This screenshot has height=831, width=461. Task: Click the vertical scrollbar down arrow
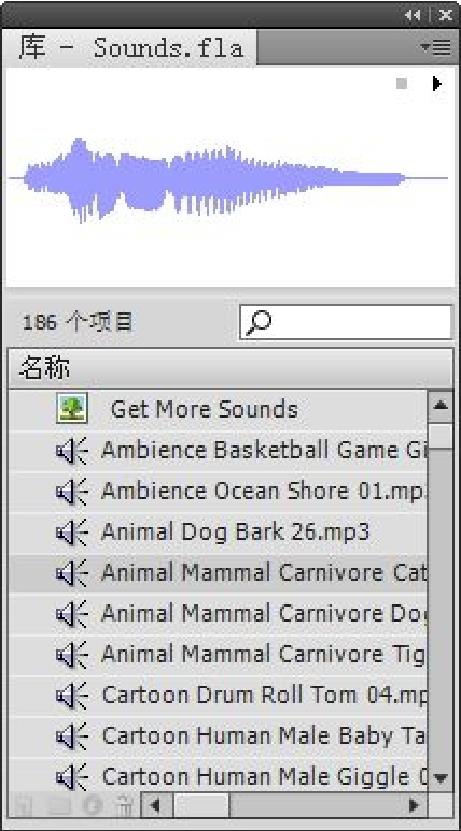click(x=440, y=779)
